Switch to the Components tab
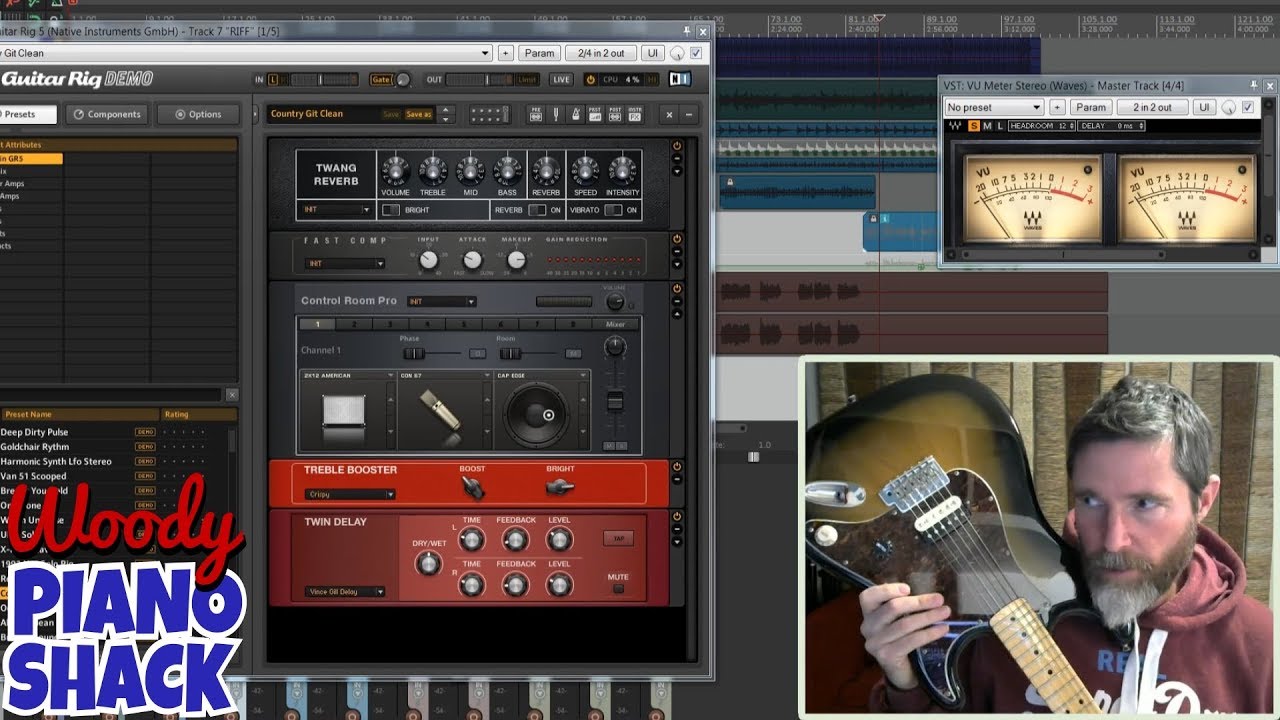This screenshot has width=1280, height=720. tap(107, 114)
